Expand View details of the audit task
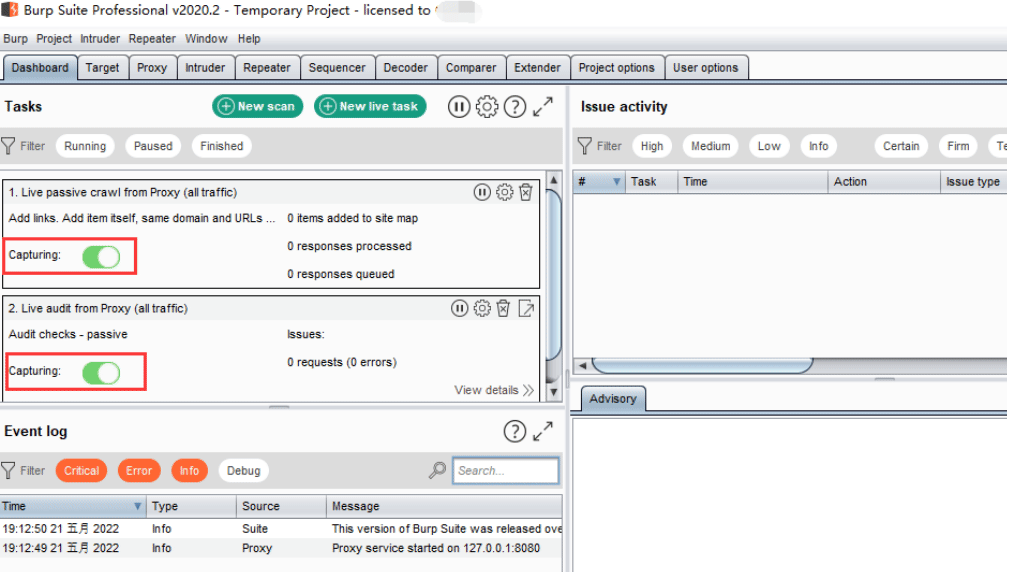 click(494, 390)
